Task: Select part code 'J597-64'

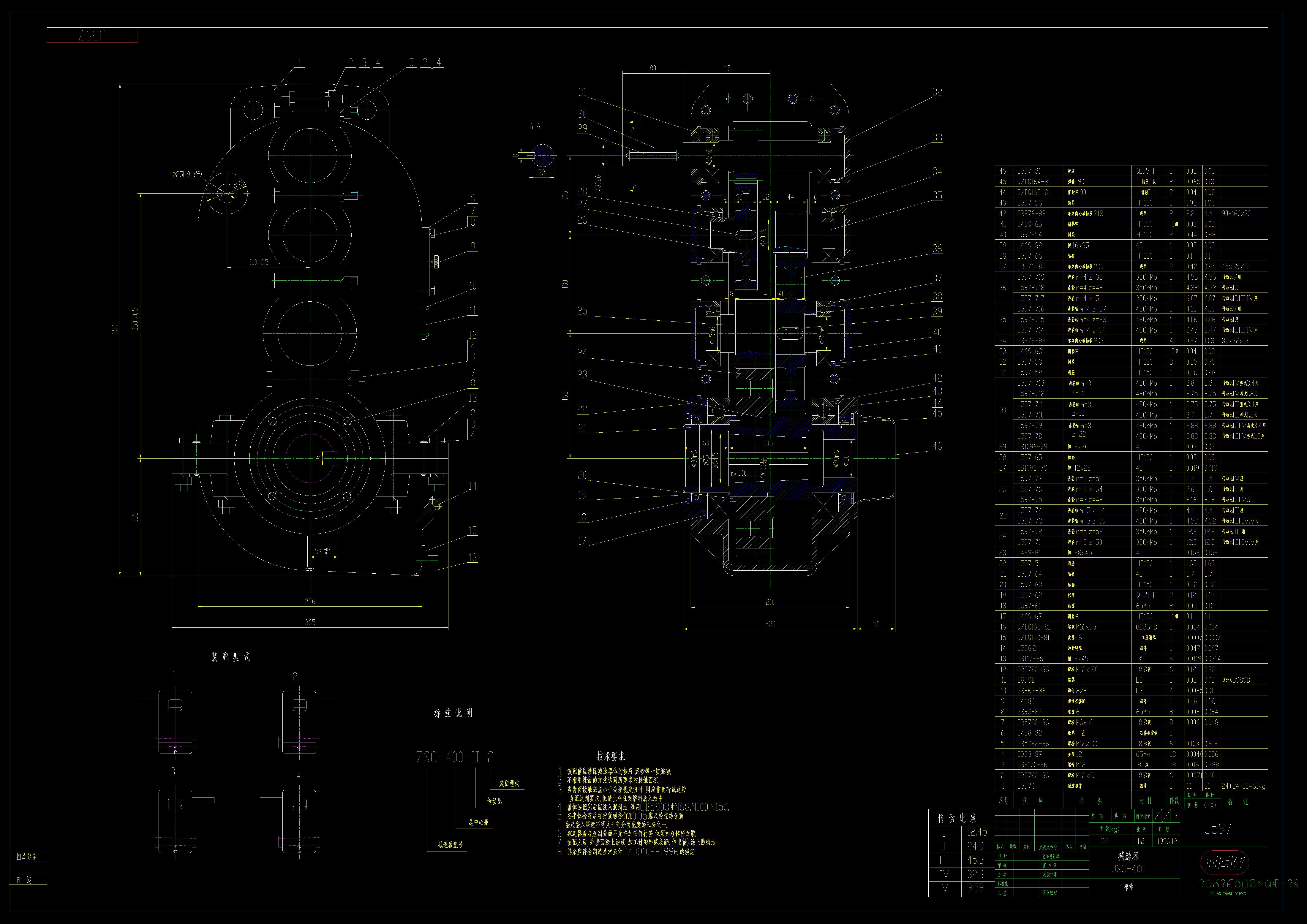Action: point(1029,574)
